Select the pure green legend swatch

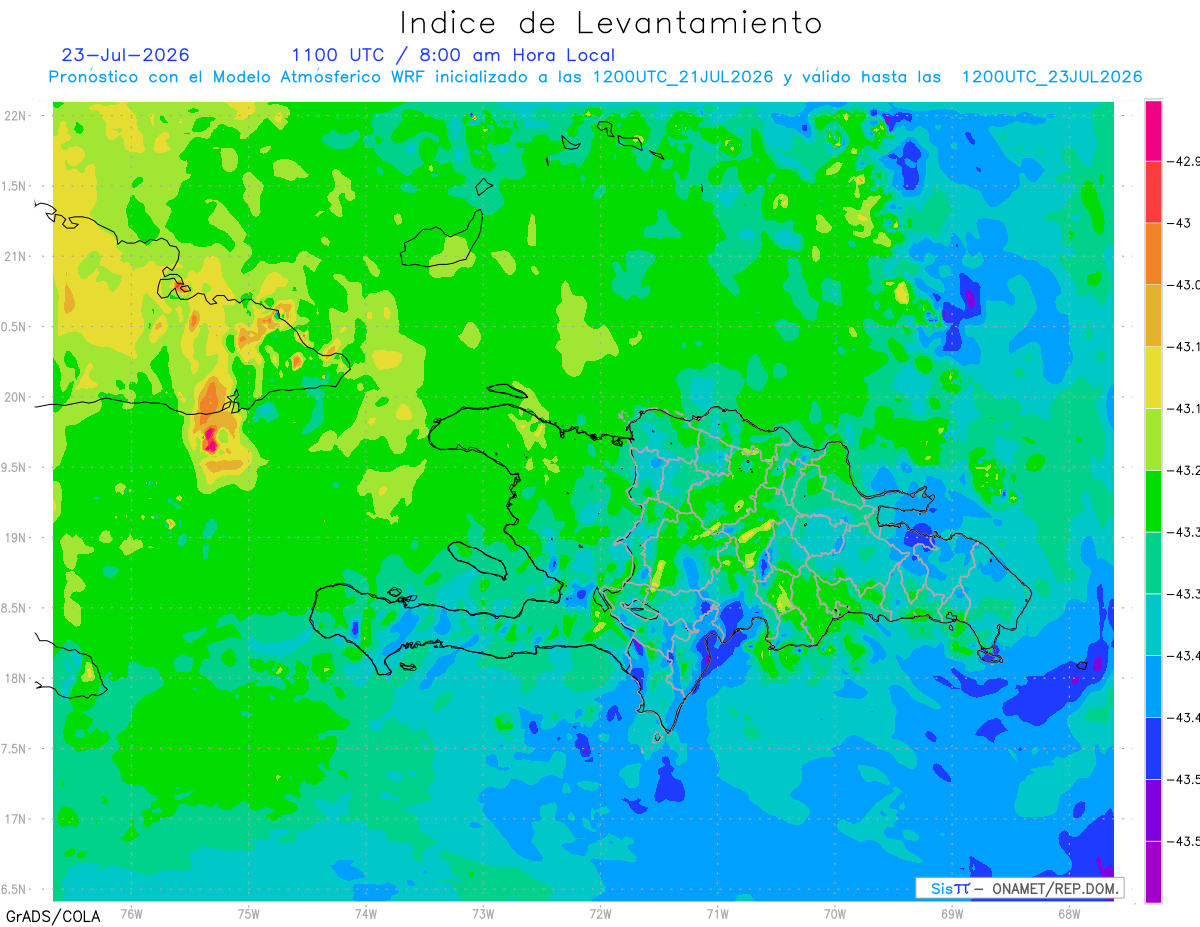(1153, 500)
